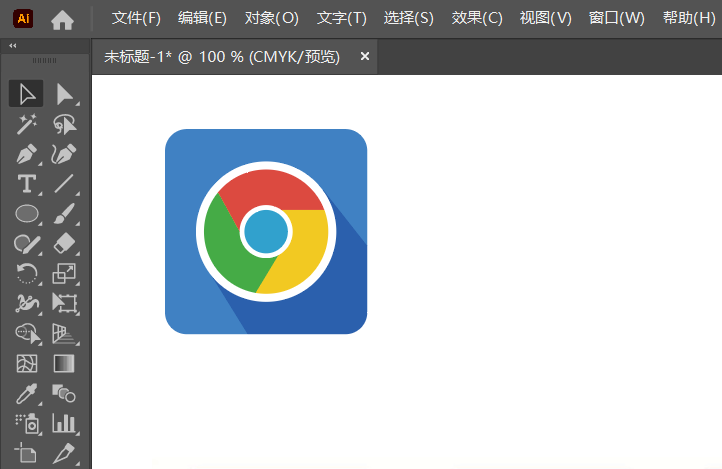This screenshot has height=469, width=722.
Task: Select the Artboard tool
Action: click(x=26, y=453)
